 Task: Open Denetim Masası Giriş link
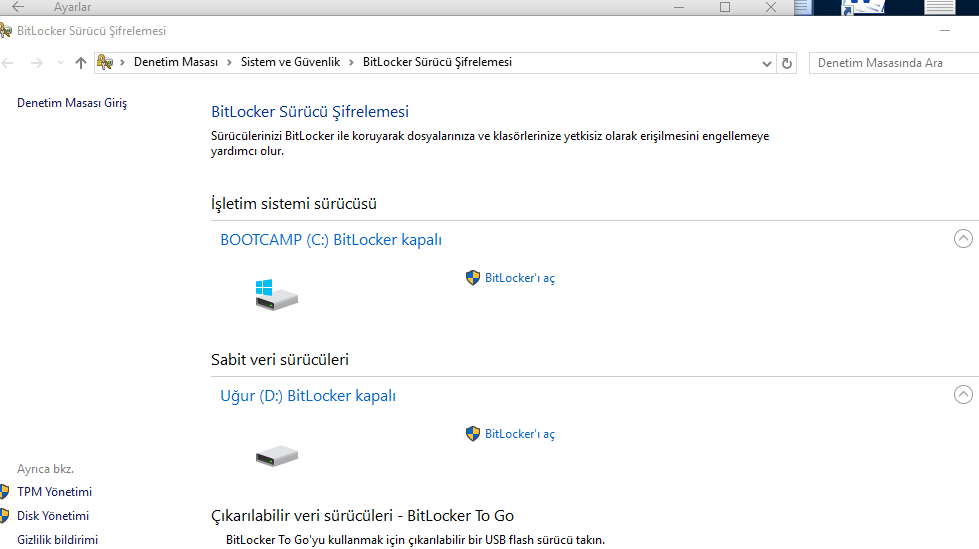[72, 103]
